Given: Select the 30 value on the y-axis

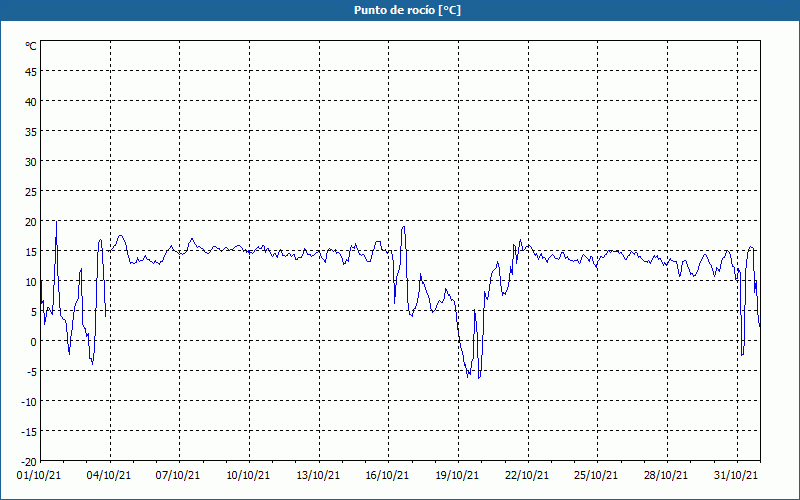Looking at the screenshot, I should (31, 162).
